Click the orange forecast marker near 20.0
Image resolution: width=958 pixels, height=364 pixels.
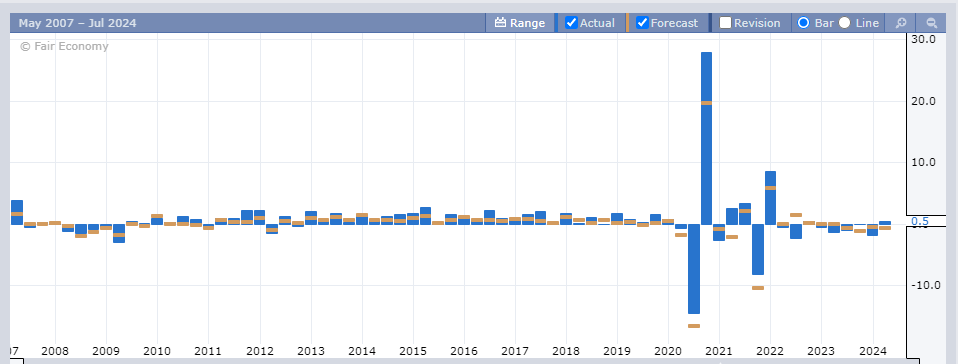706,103
